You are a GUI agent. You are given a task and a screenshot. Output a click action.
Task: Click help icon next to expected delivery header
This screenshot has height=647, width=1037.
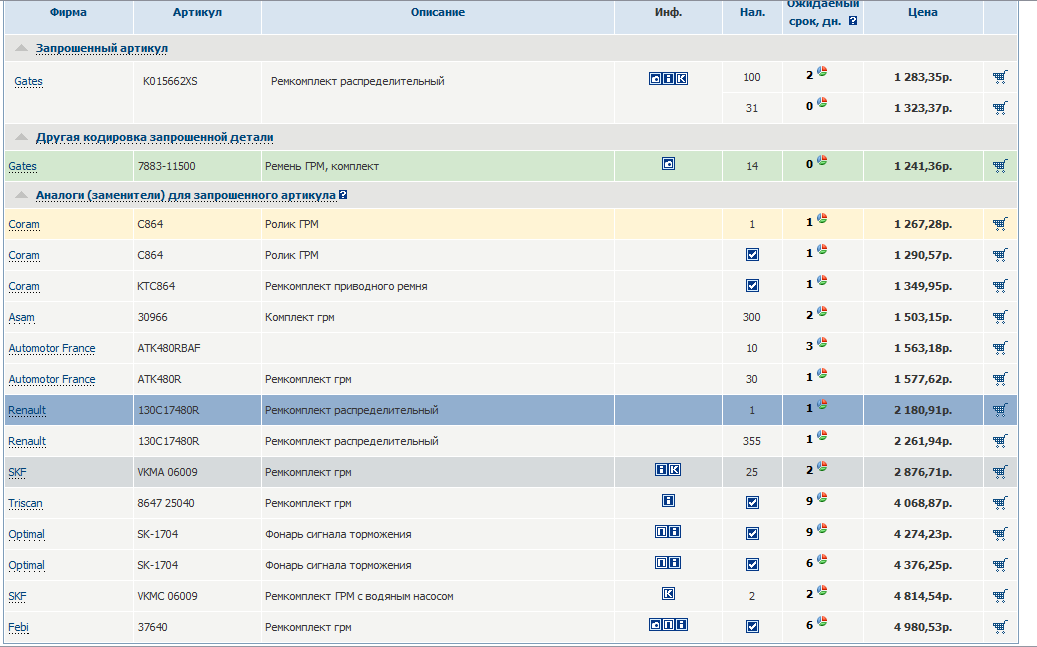pos(852,20)
